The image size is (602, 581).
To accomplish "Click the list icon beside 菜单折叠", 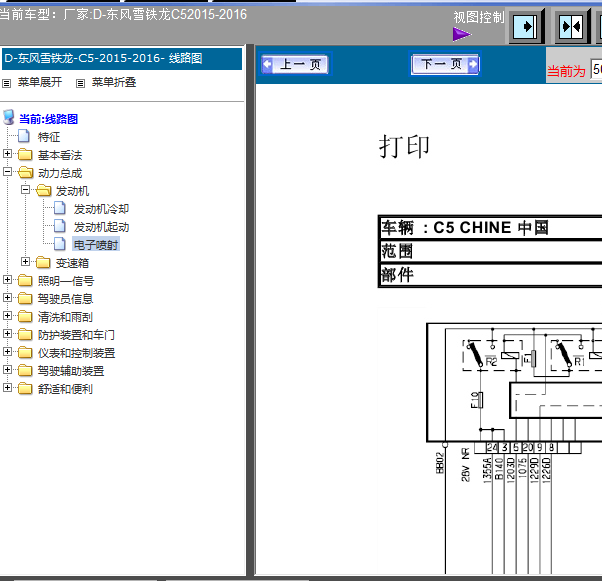I will (80, 83).
